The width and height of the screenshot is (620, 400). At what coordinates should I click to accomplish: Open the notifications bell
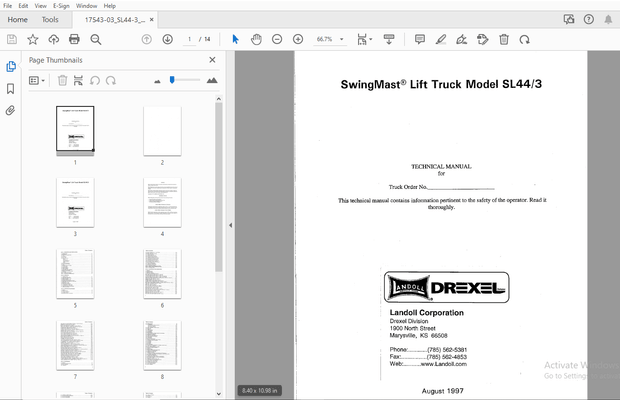(x=608, y=19)
